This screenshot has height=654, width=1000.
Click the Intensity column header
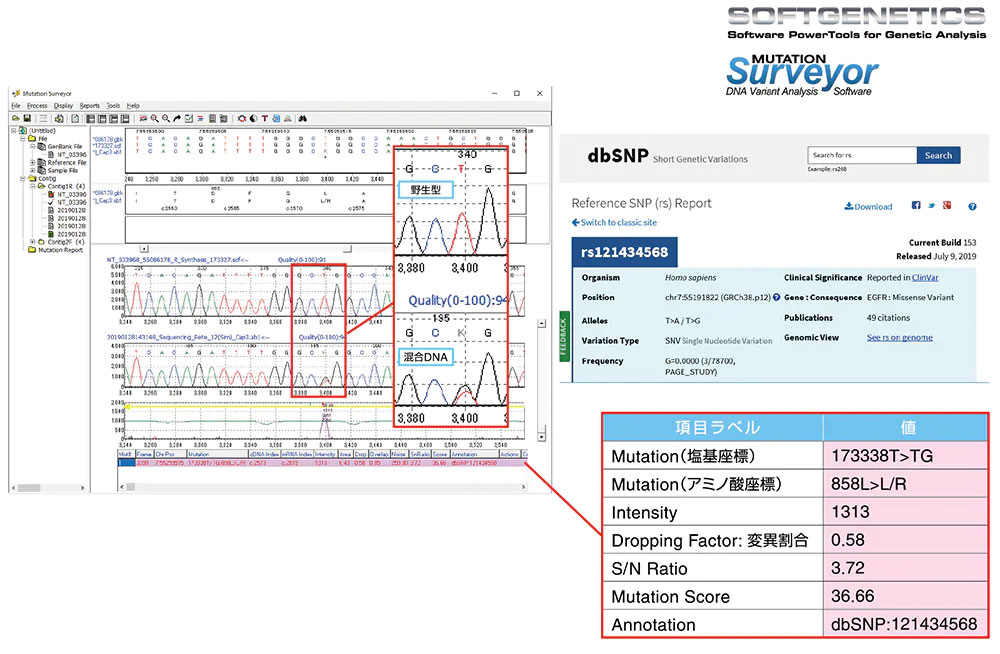(x=325, y=454)
